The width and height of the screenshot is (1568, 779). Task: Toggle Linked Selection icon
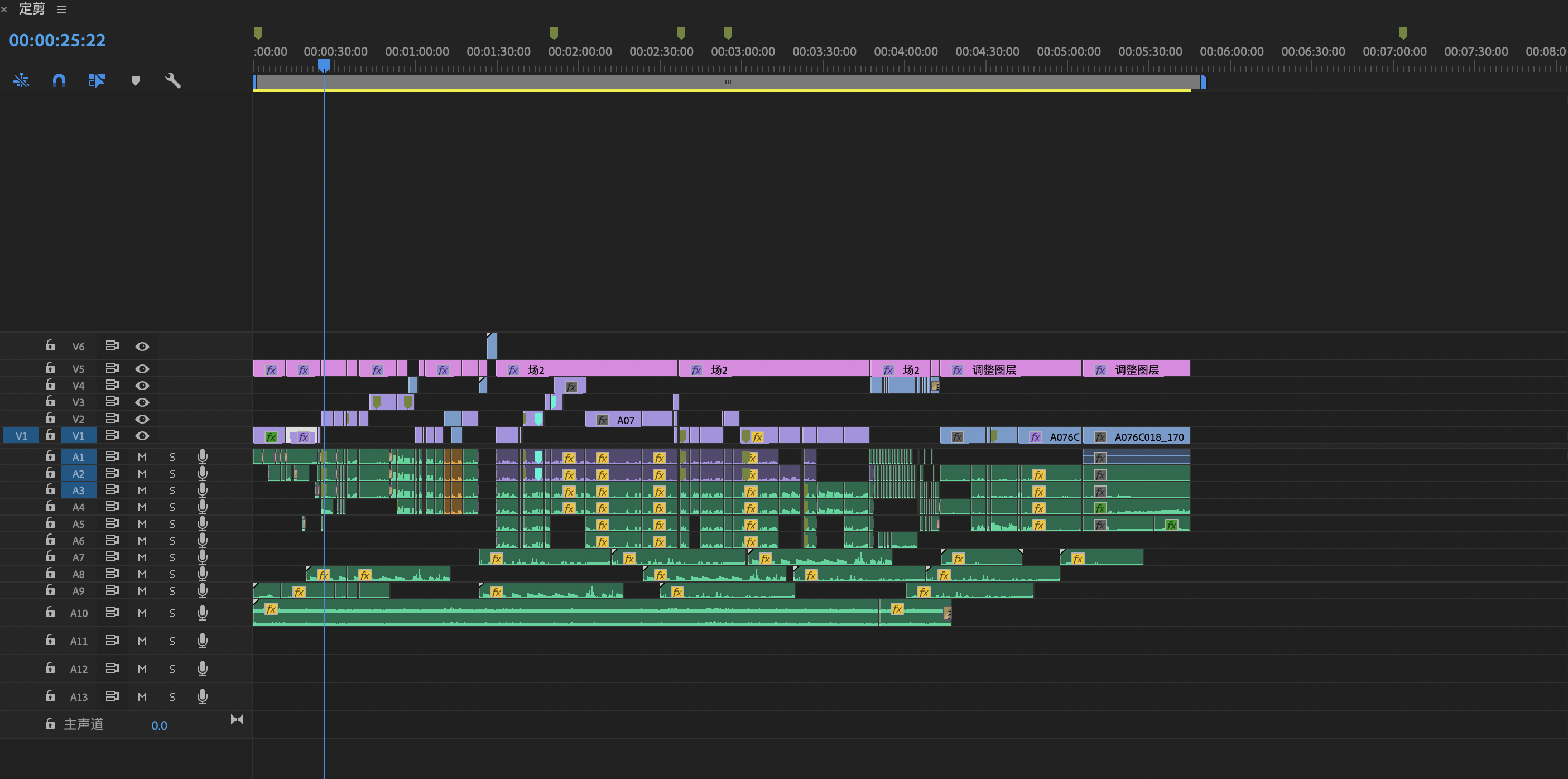click(97, 80)
